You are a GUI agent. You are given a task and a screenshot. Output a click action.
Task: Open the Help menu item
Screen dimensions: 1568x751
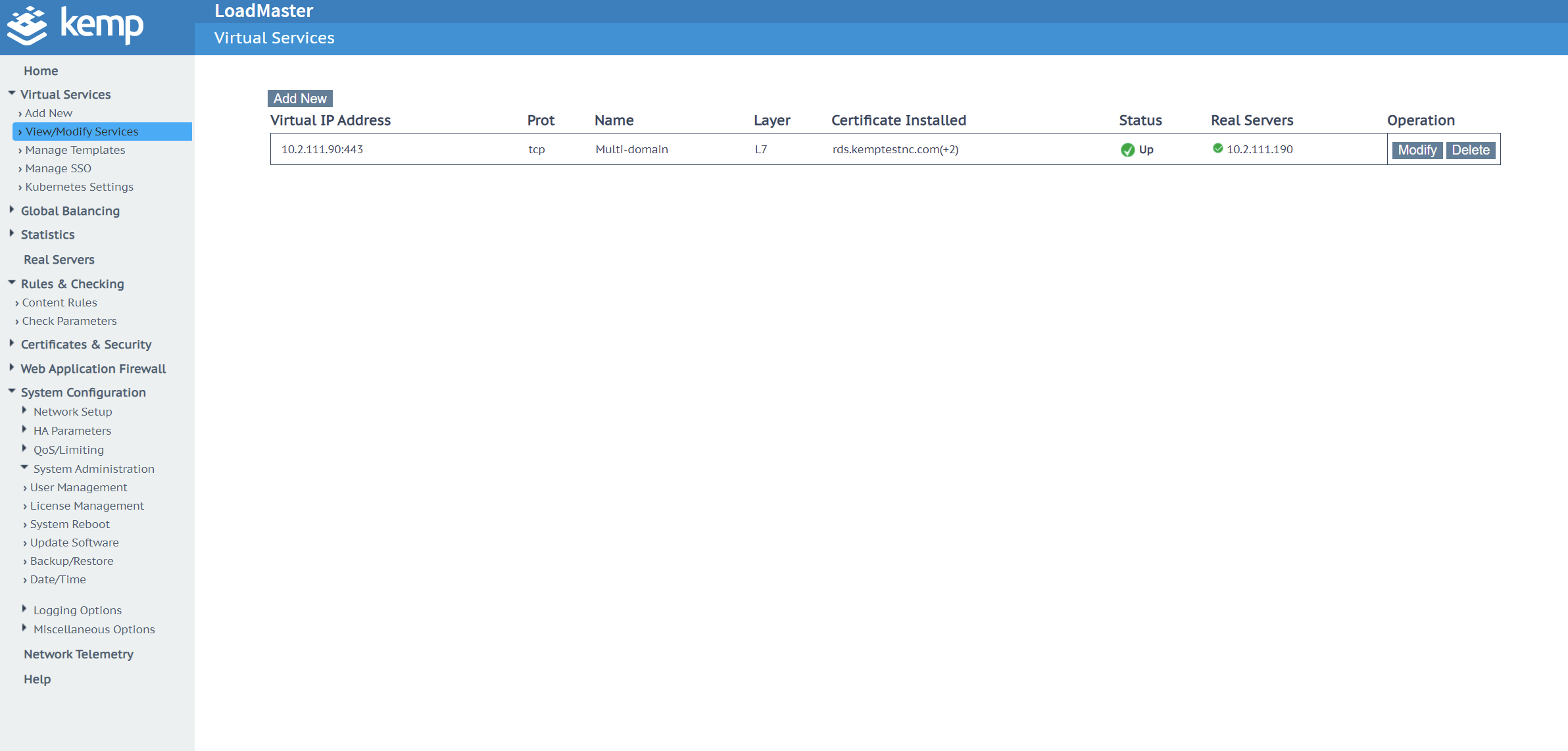pyautogui.click(x=37, y=679)
